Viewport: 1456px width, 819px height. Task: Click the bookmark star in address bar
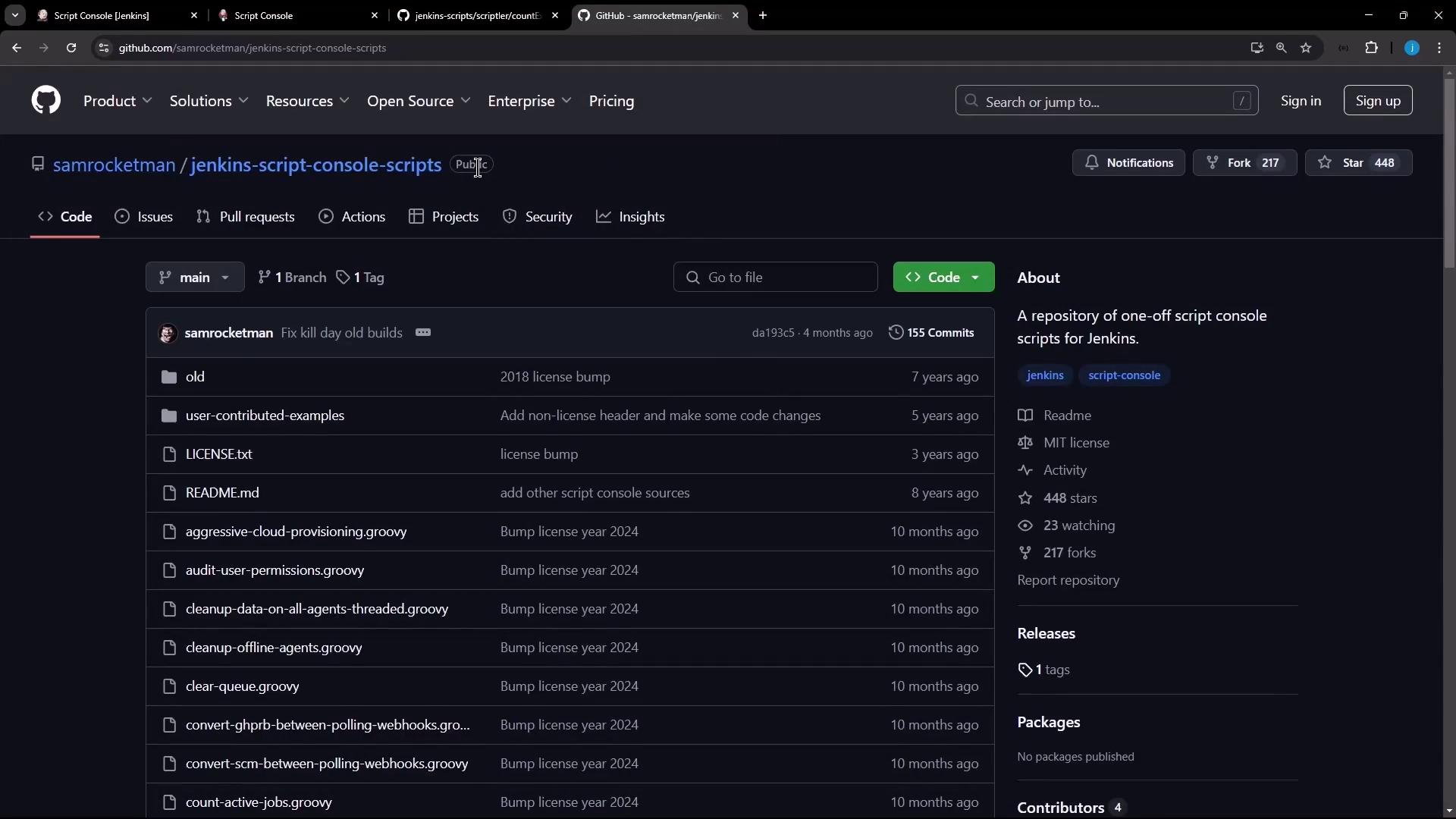1306,48
